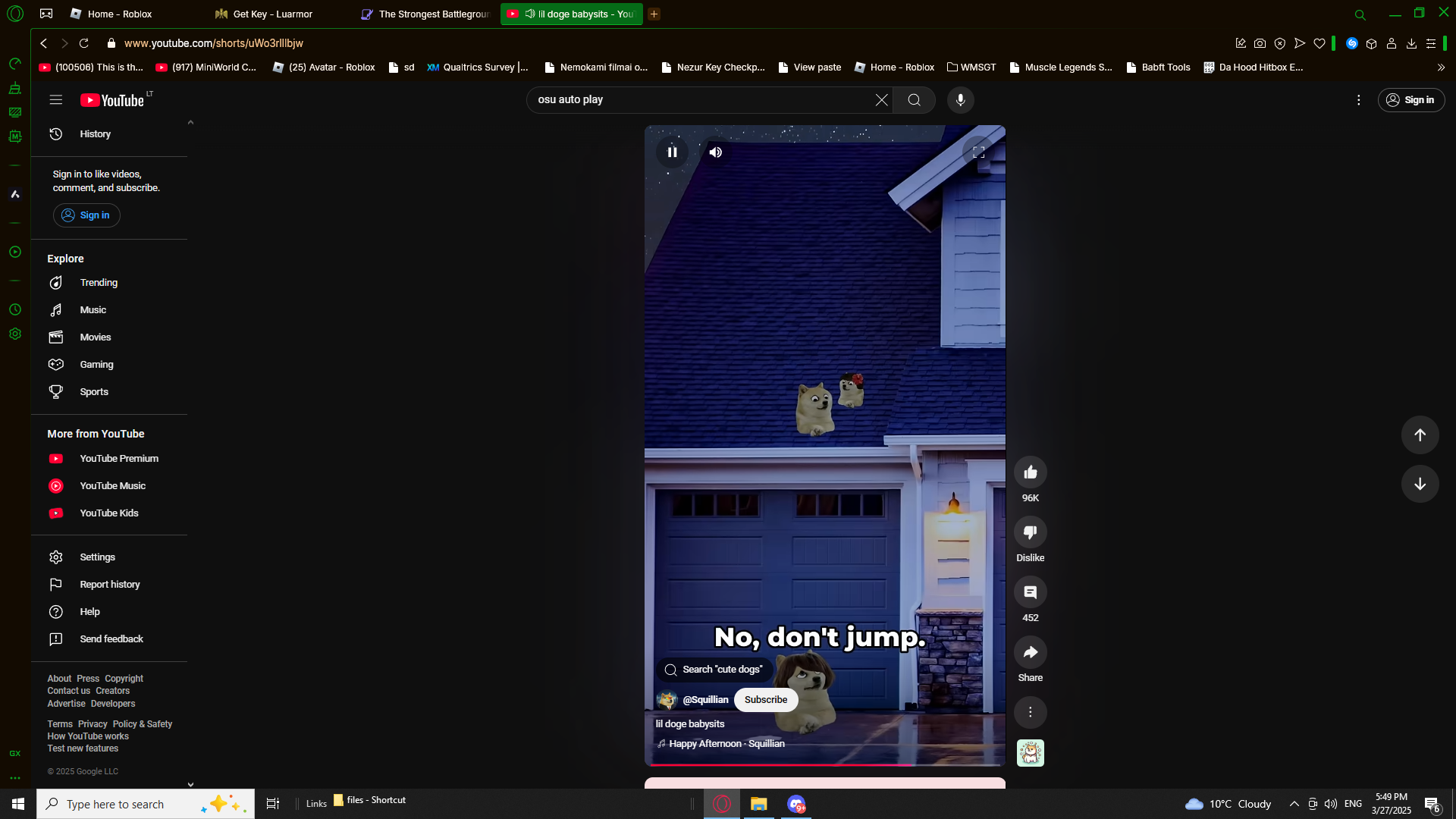Start search with your voice
The width and height of the screenshot is (1456, 819).
pyautogui.click(x=960, y=100)
